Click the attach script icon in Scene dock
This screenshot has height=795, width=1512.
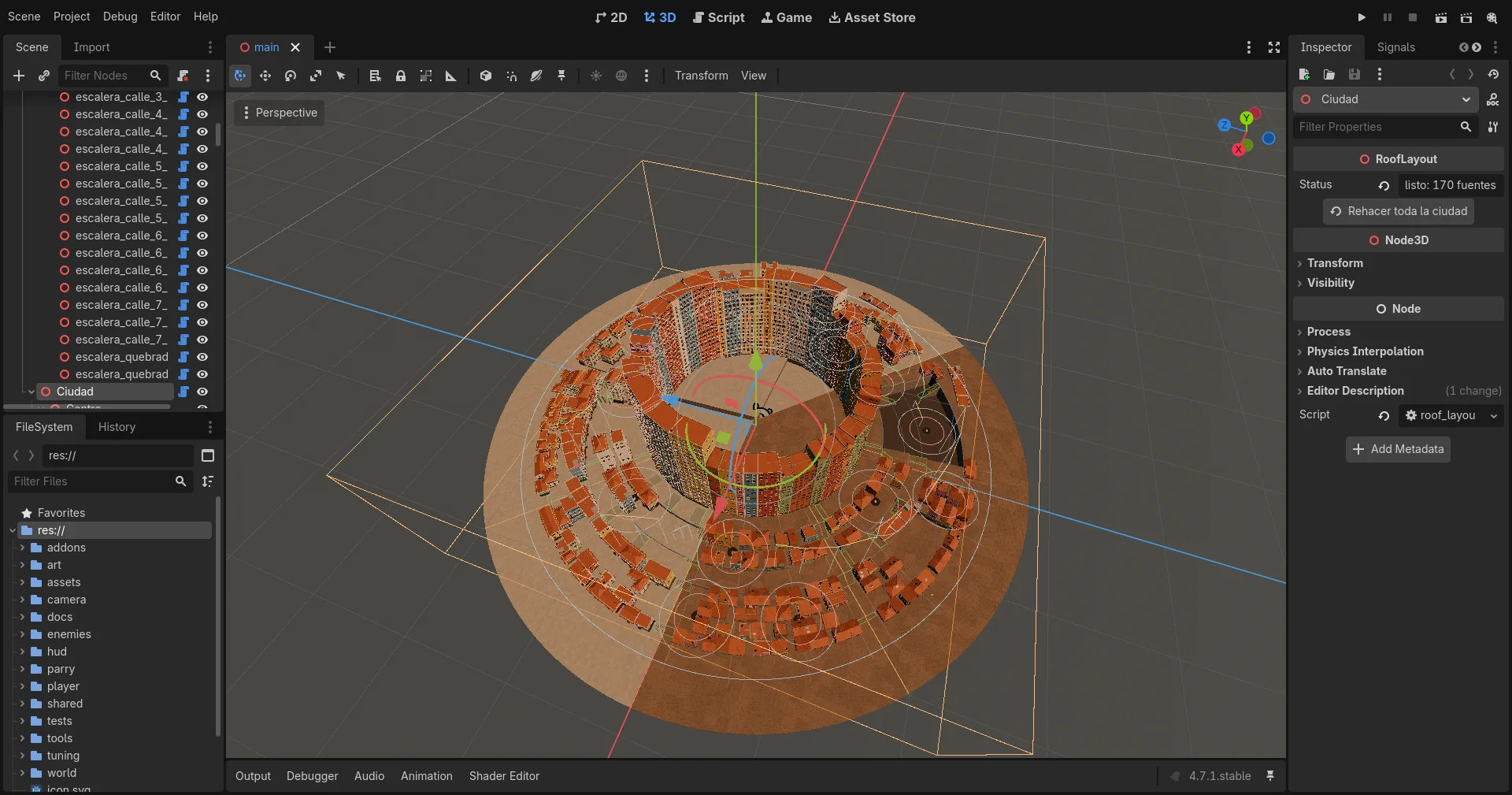183,76
